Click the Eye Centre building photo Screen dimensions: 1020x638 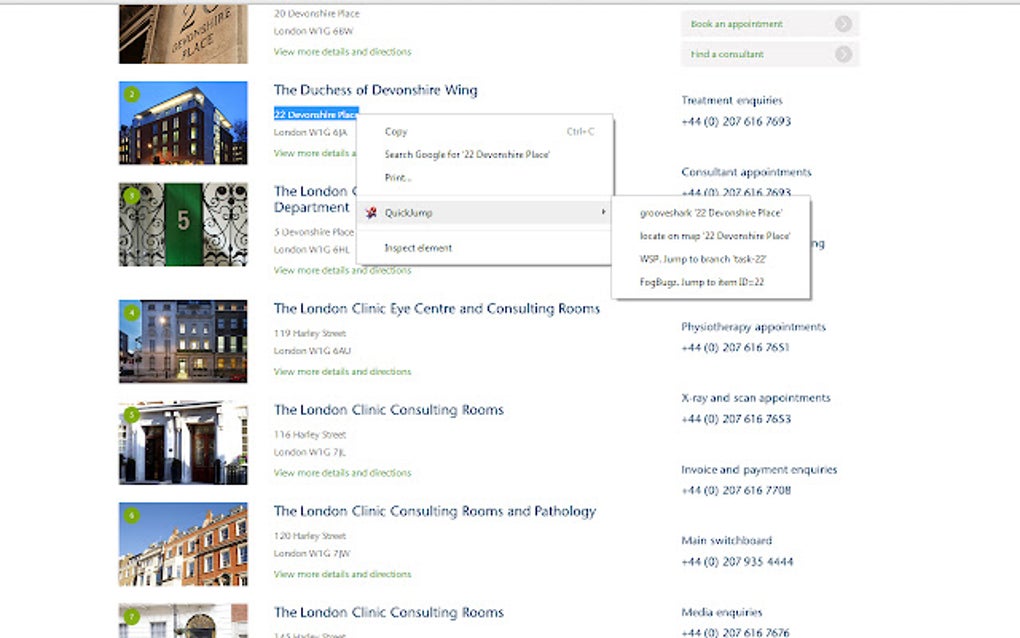tap(183, 341)
